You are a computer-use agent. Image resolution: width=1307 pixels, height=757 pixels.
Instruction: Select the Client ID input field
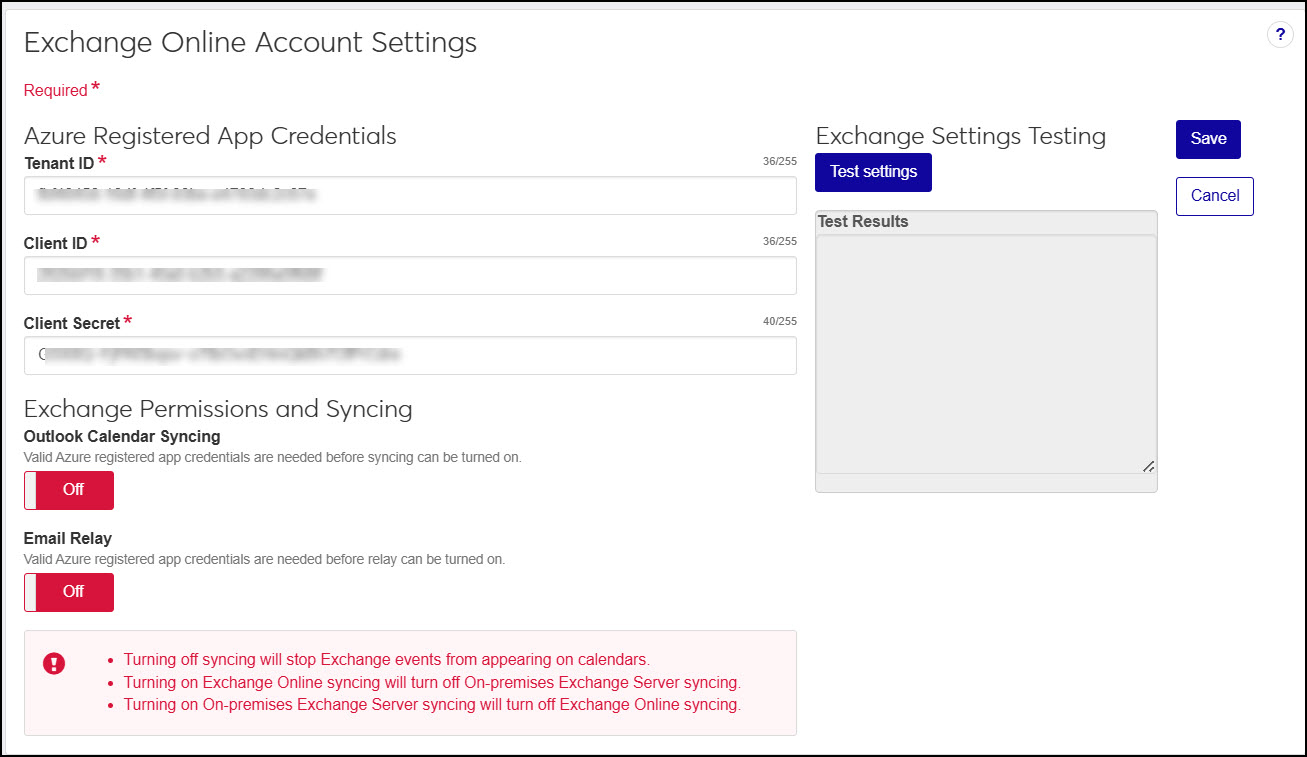coord(410,275)
